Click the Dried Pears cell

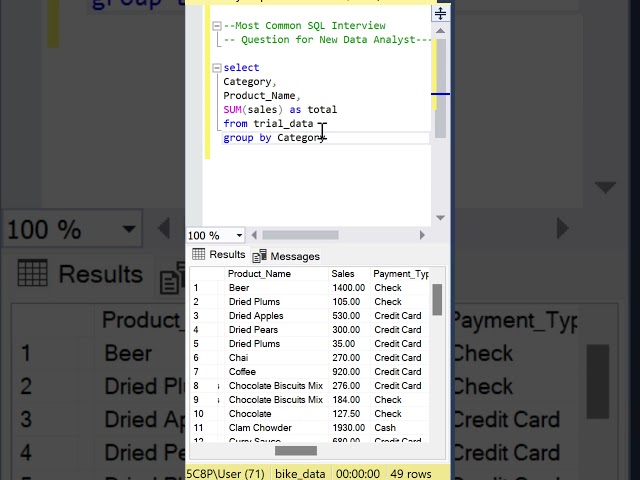253,330
